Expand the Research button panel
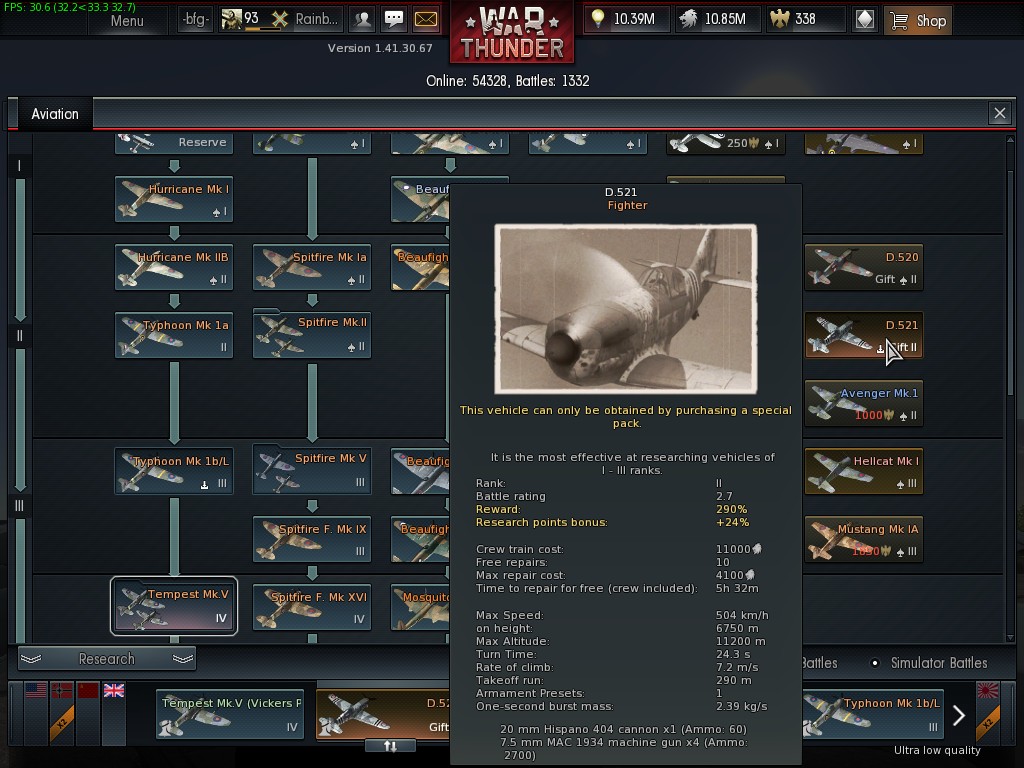The image size is (1024, 768). pyautogui.click(x=106, y=659)
